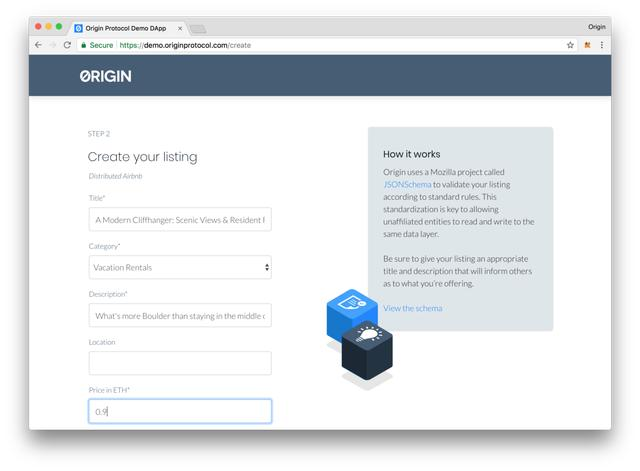Click the ORIGIN logo in the header
The width and height of the screenshot is (640, 471).
[x=106, y=76]
